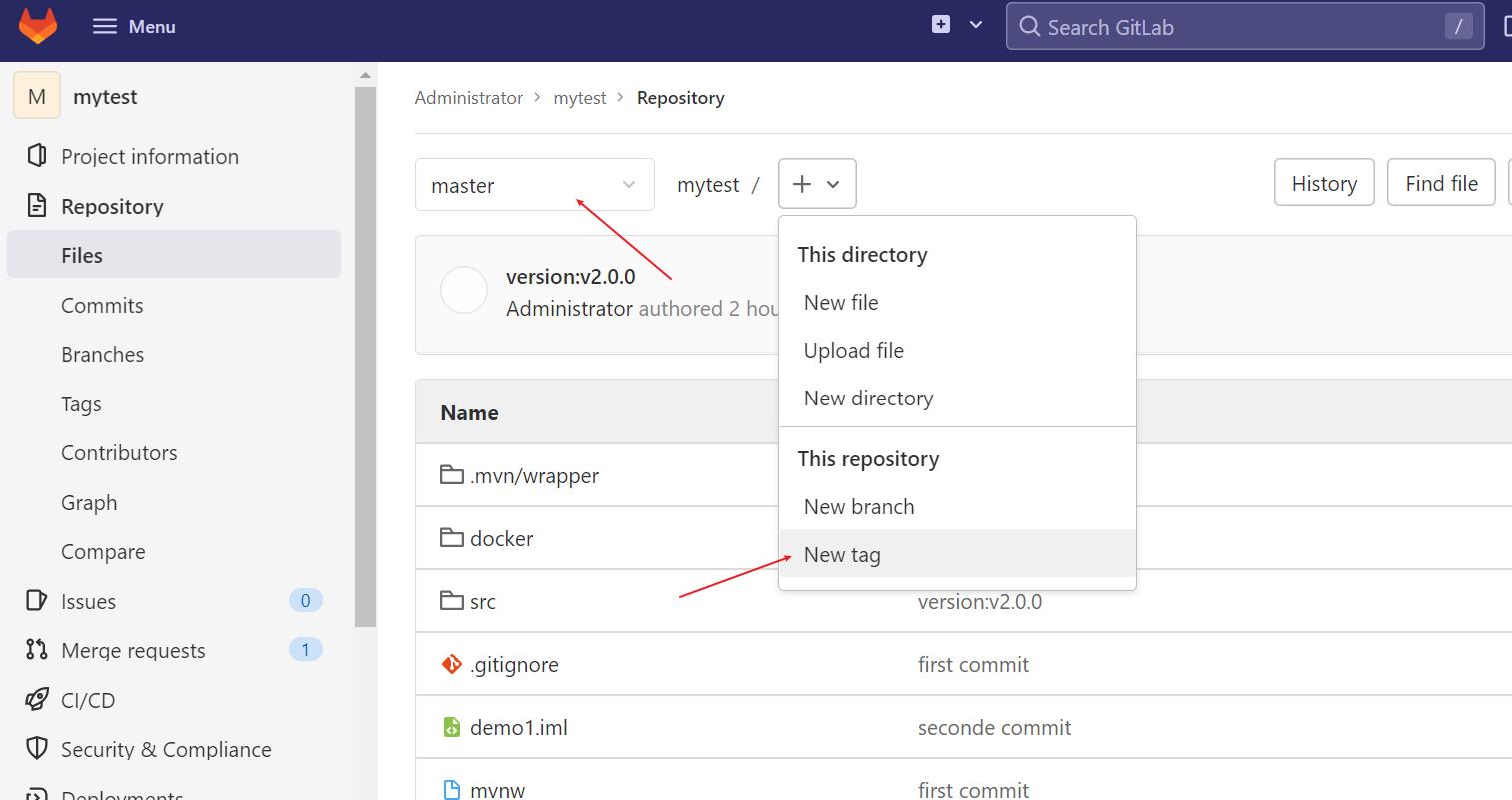Image resolution: width=1512 pixels, height=800 pixels.
Task: Open Security & Compliance section
Action: (x=166, y=750)
